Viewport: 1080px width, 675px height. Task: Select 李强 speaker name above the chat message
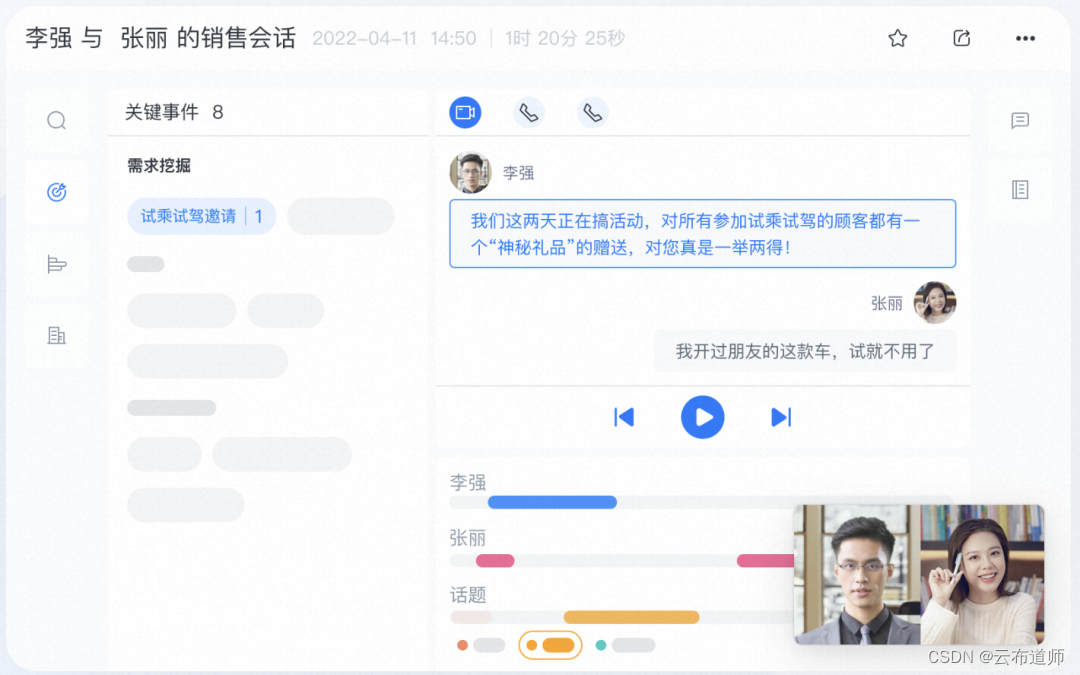[x=519, y=172]
